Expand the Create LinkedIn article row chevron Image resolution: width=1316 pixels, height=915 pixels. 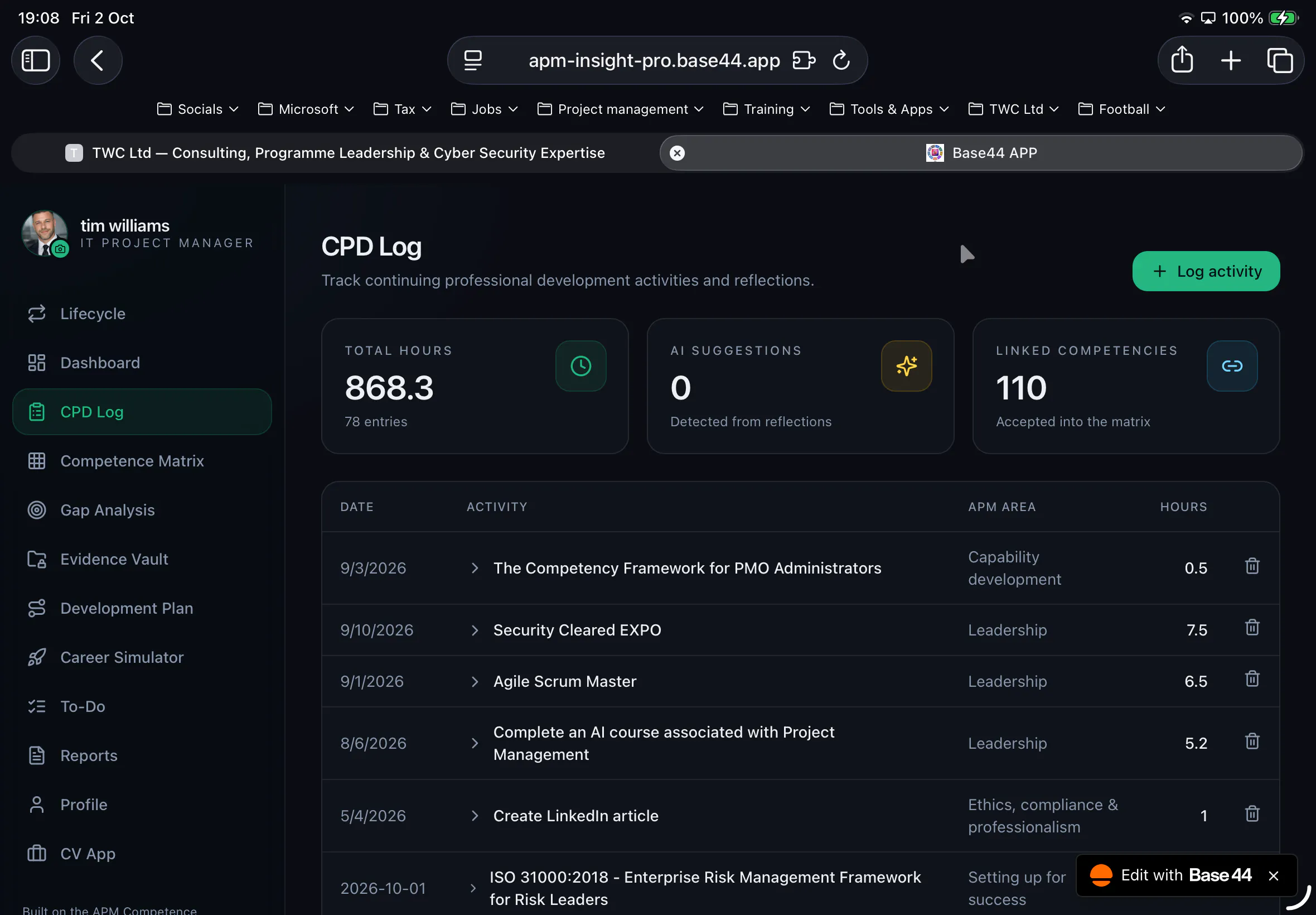pyautogui.click(x=475, y=816)
